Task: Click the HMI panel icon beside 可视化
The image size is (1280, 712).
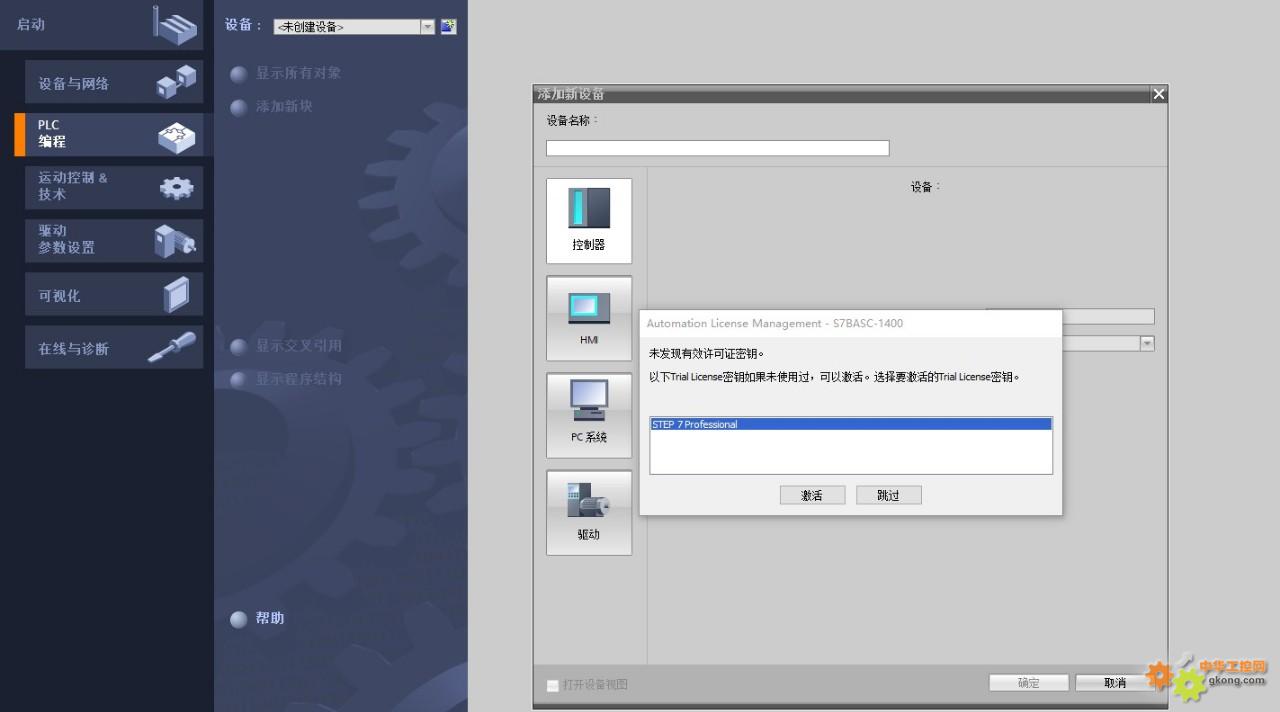Action: click(x=176, y=295)
